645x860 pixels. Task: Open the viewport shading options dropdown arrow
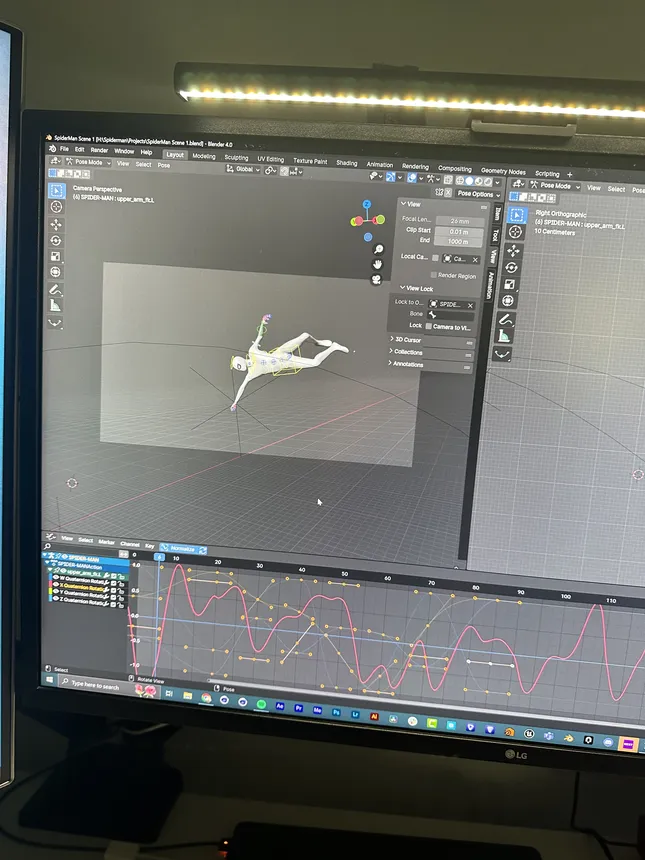pyautogui.click(x=497, y=183)
